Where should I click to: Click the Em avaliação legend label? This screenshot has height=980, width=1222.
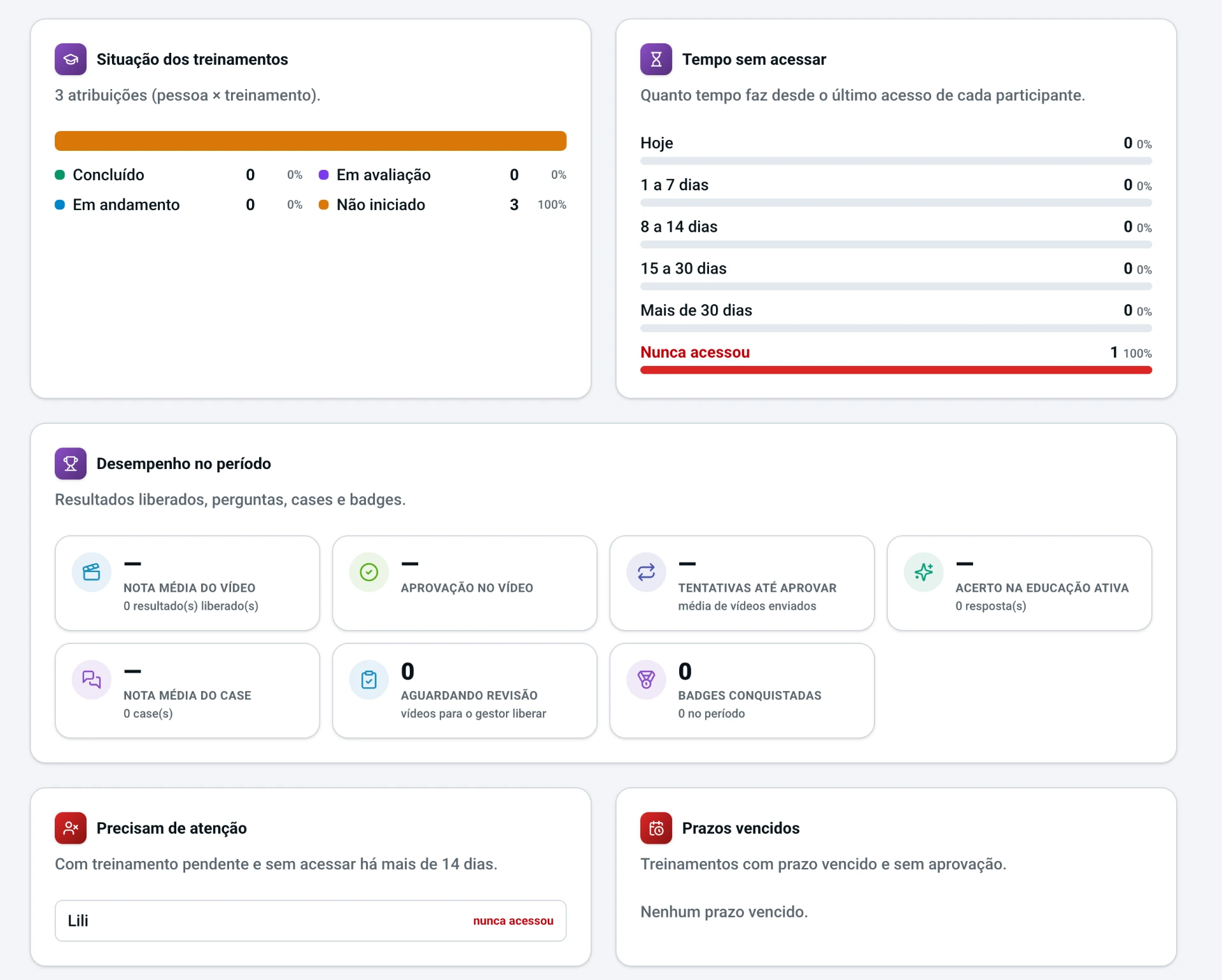pyautogui.click(x=384, y=175)
